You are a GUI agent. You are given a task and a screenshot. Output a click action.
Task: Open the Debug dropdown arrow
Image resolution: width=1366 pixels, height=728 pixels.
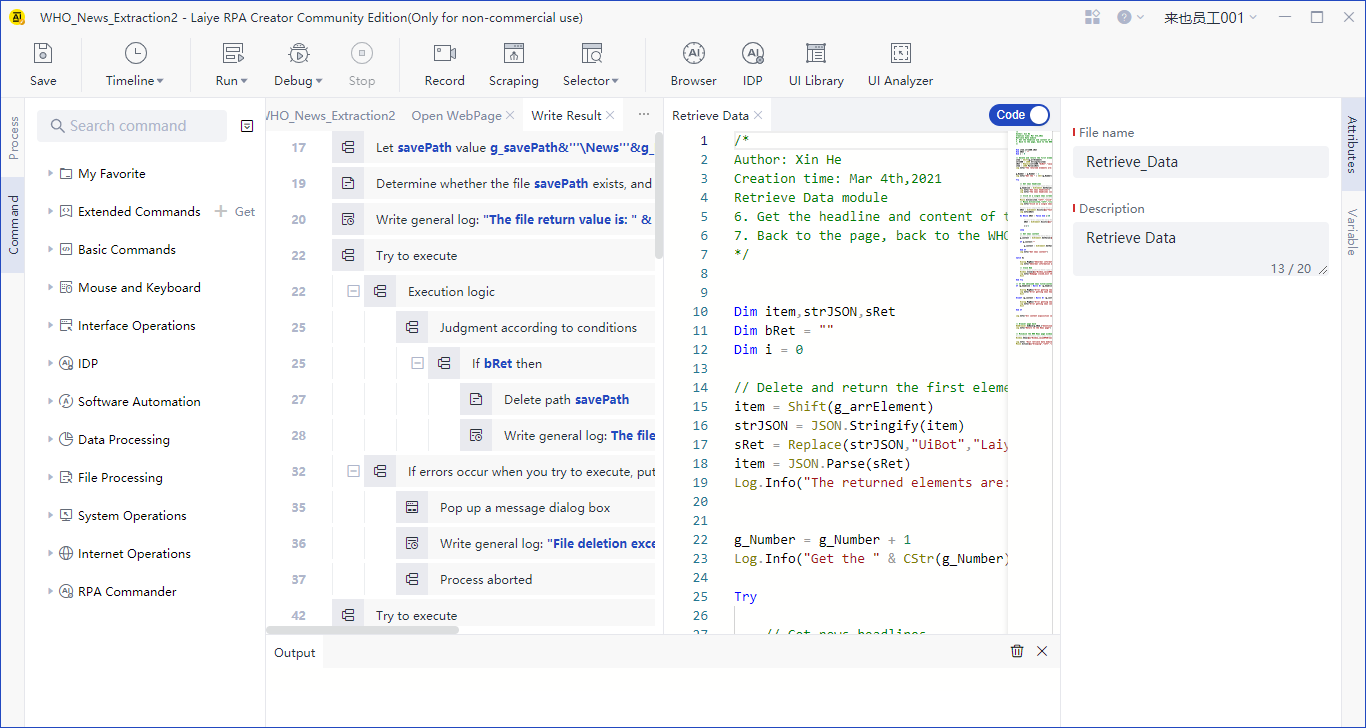pyautogui.click(x=319, y=81)
